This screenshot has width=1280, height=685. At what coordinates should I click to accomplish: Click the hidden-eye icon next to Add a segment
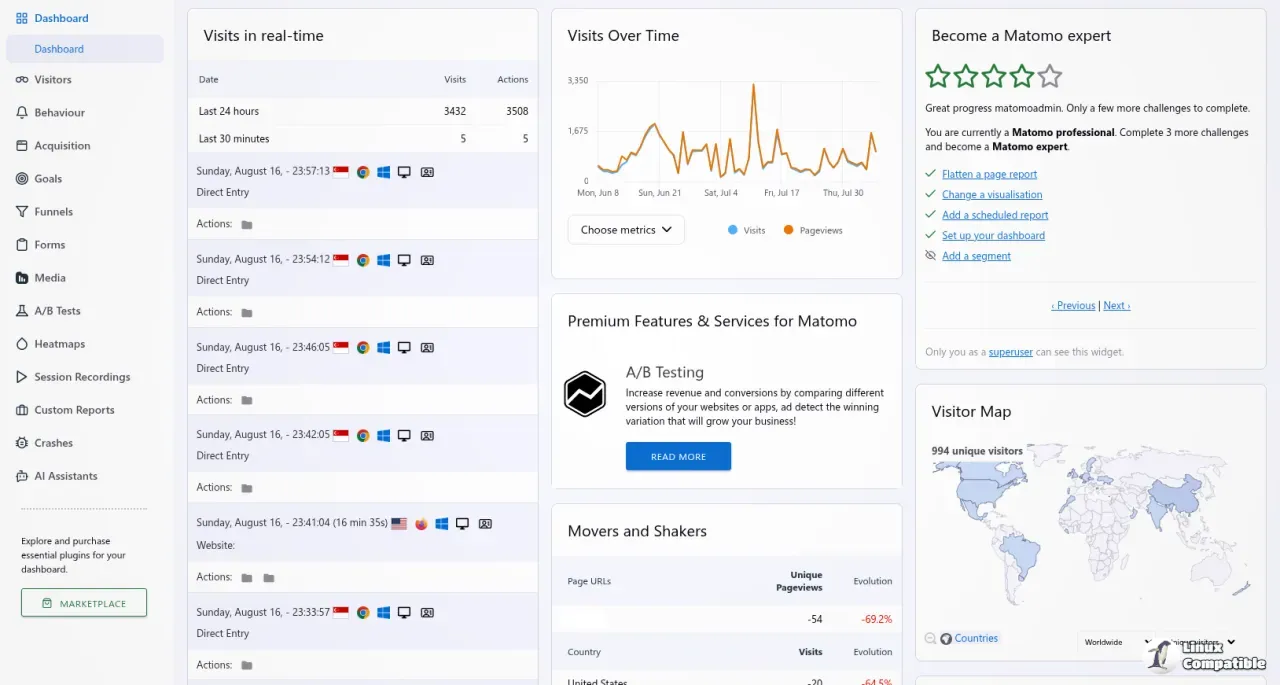pyautogui.click(x=931, y=256)
